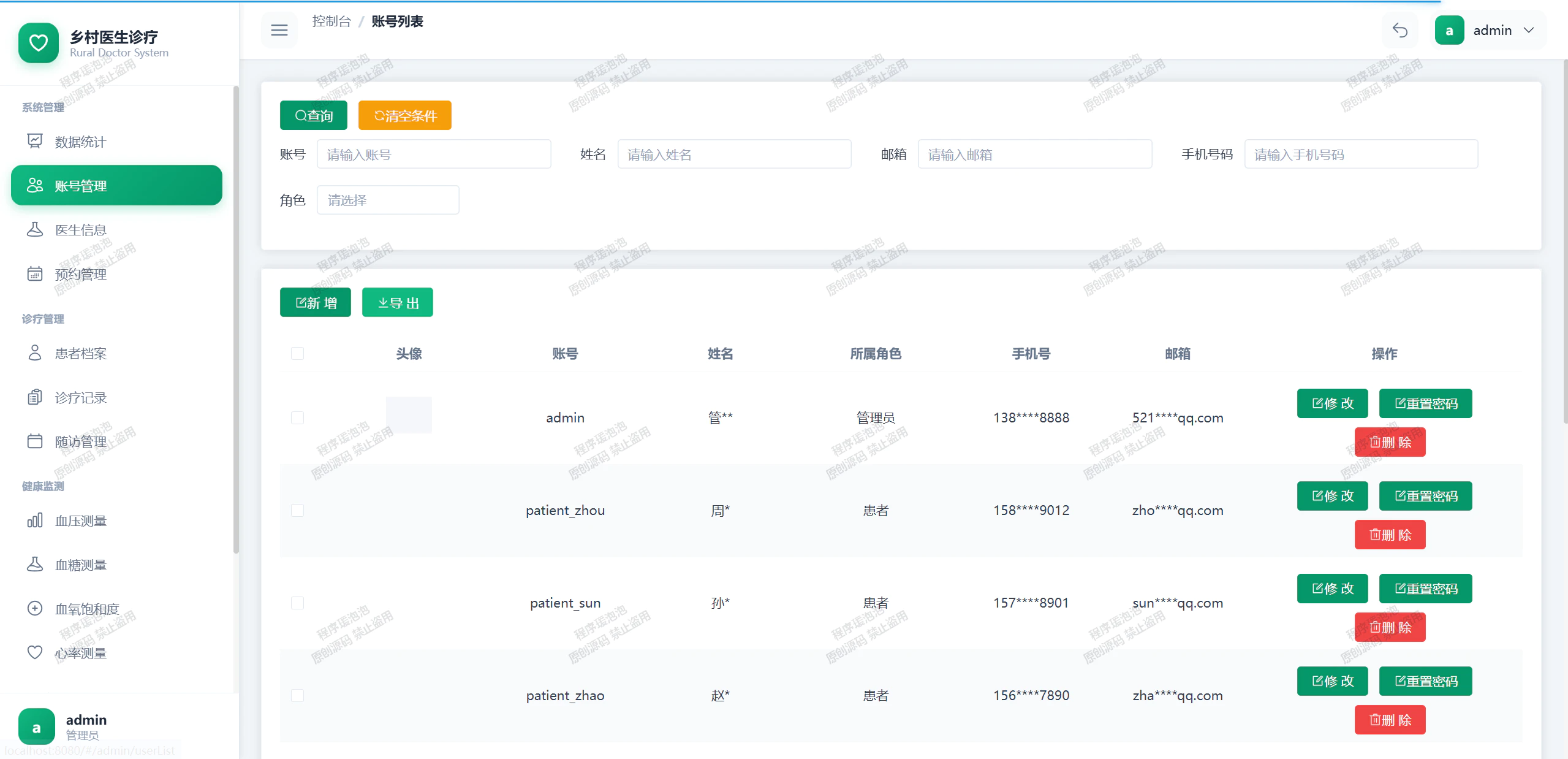Click the 随访管理 calendar icon
This screenshot has width=1568, height=759.
[35, 441]
